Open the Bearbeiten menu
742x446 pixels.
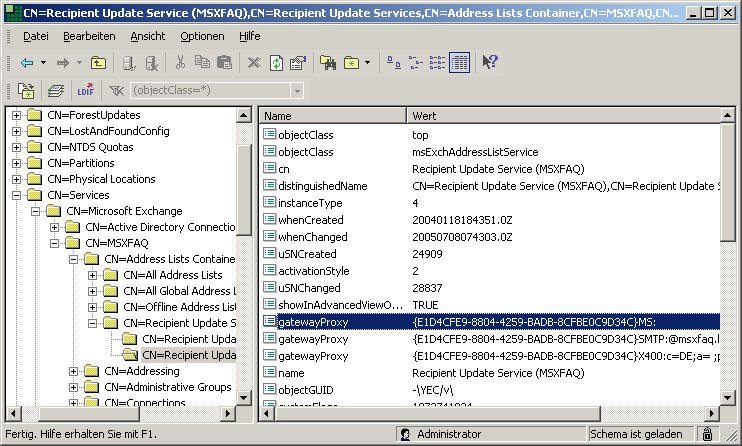[x=89, y=36]
